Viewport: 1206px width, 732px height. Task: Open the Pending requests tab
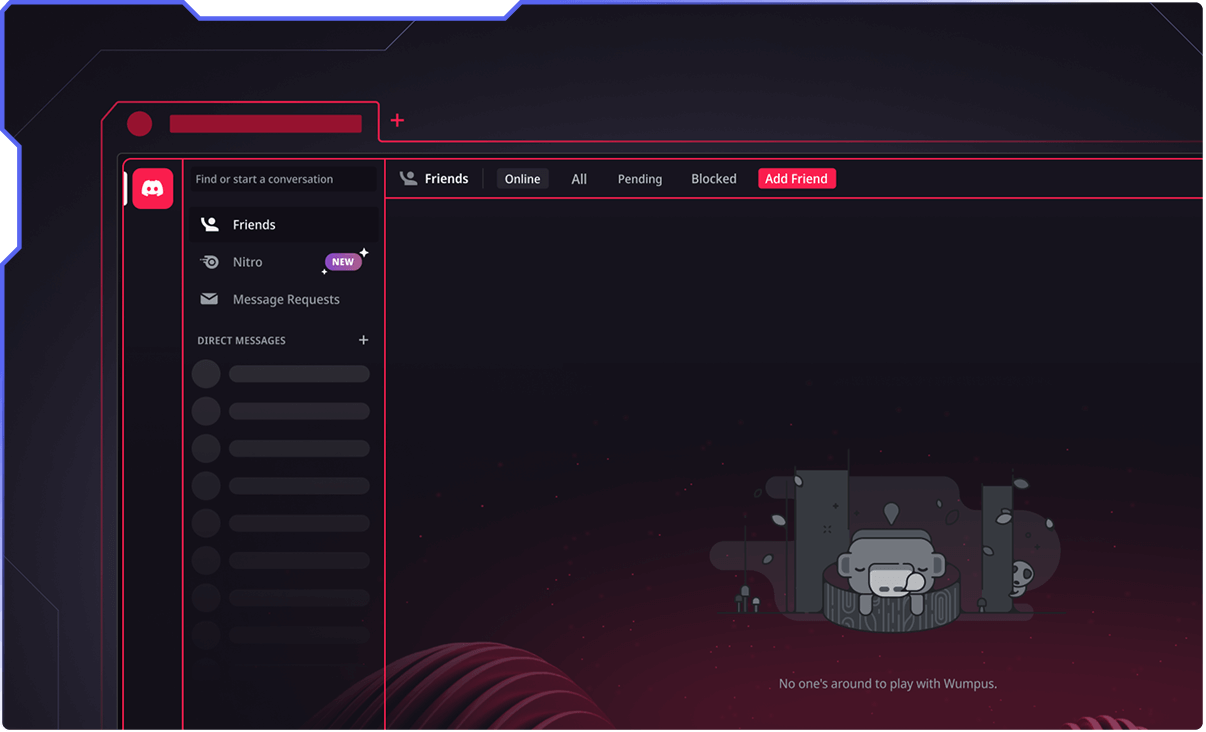(639, 179)
